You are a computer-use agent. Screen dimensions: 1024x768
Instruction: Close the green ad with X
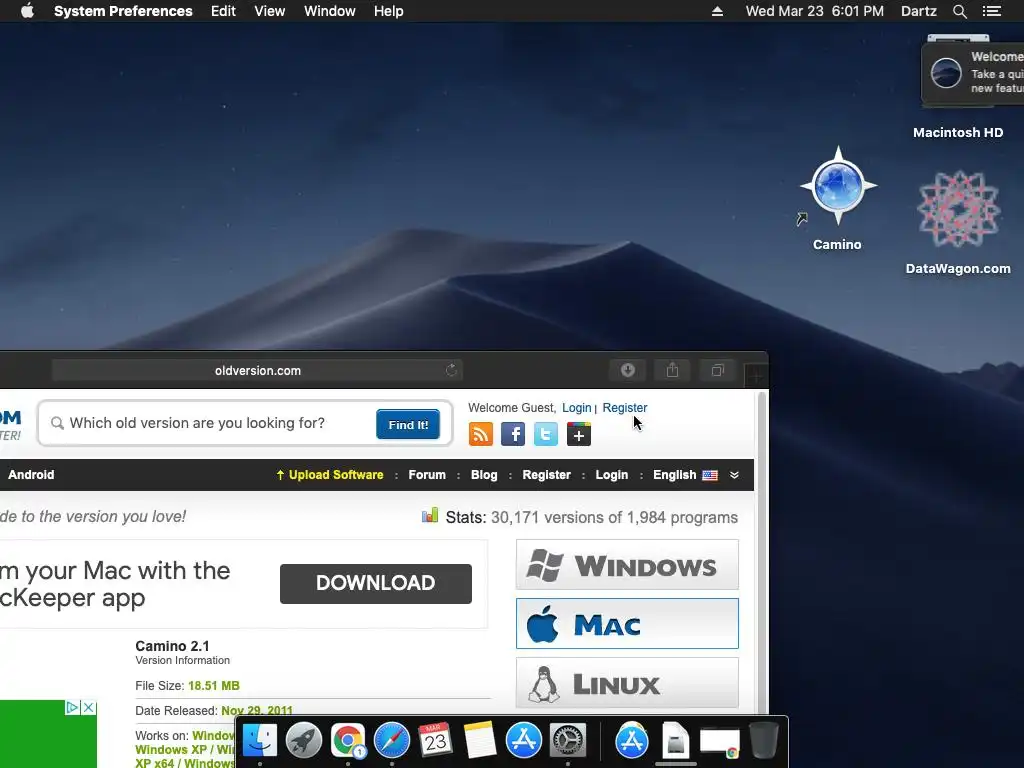tap(89, 707)
